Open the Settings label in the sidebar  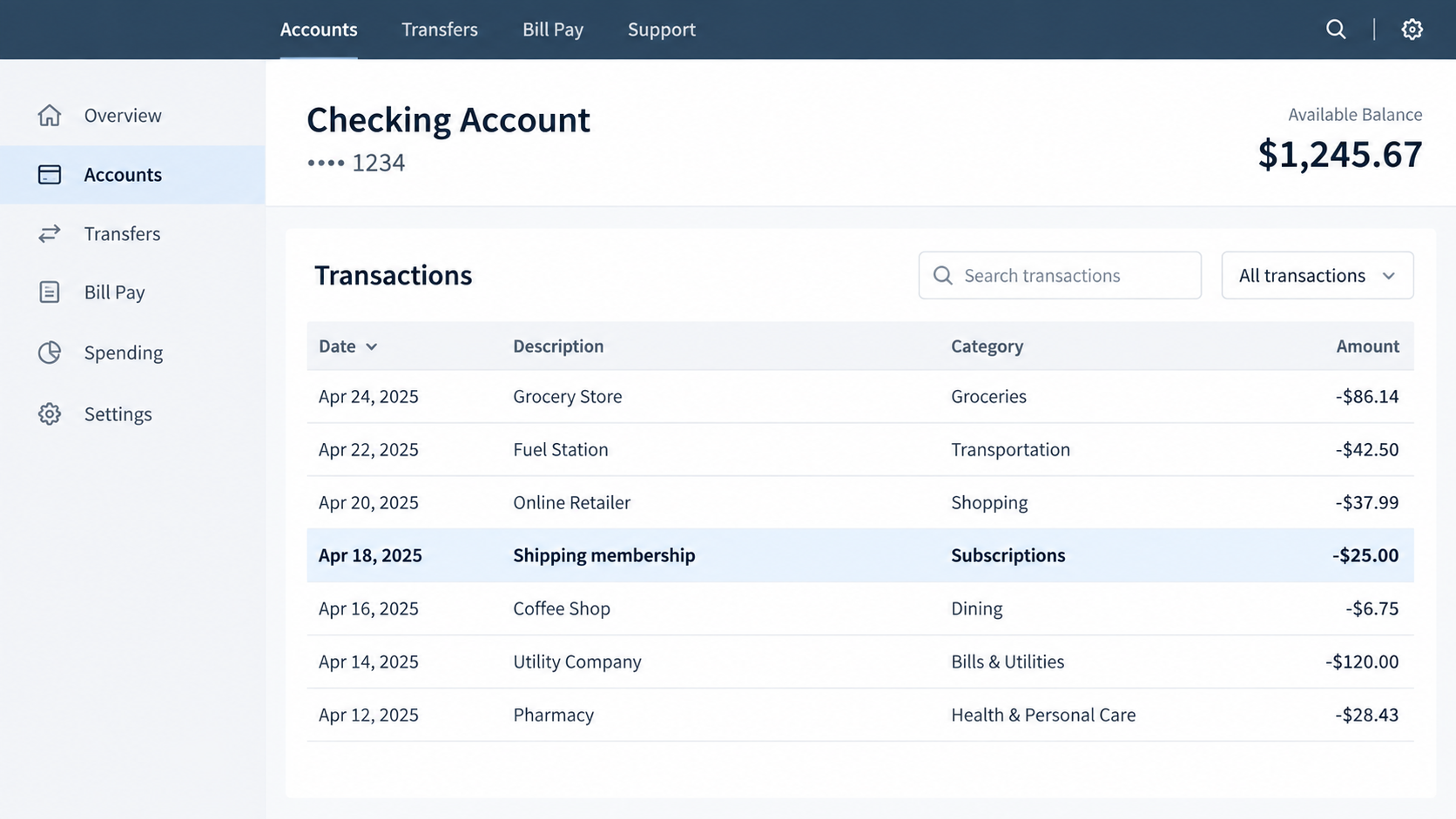(x=118, y=414)
